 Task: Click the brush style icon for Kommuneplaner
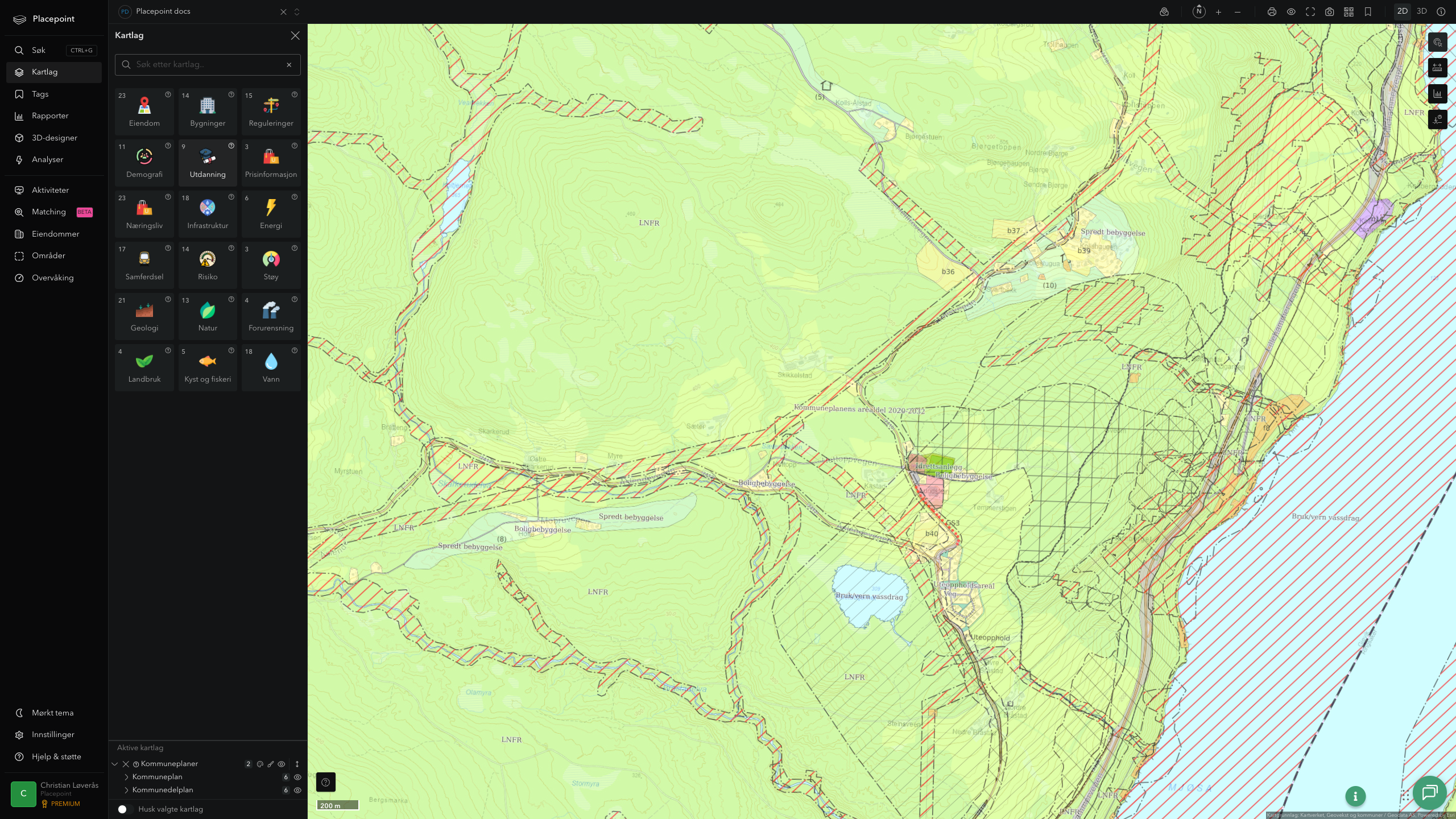coord(271,764)
